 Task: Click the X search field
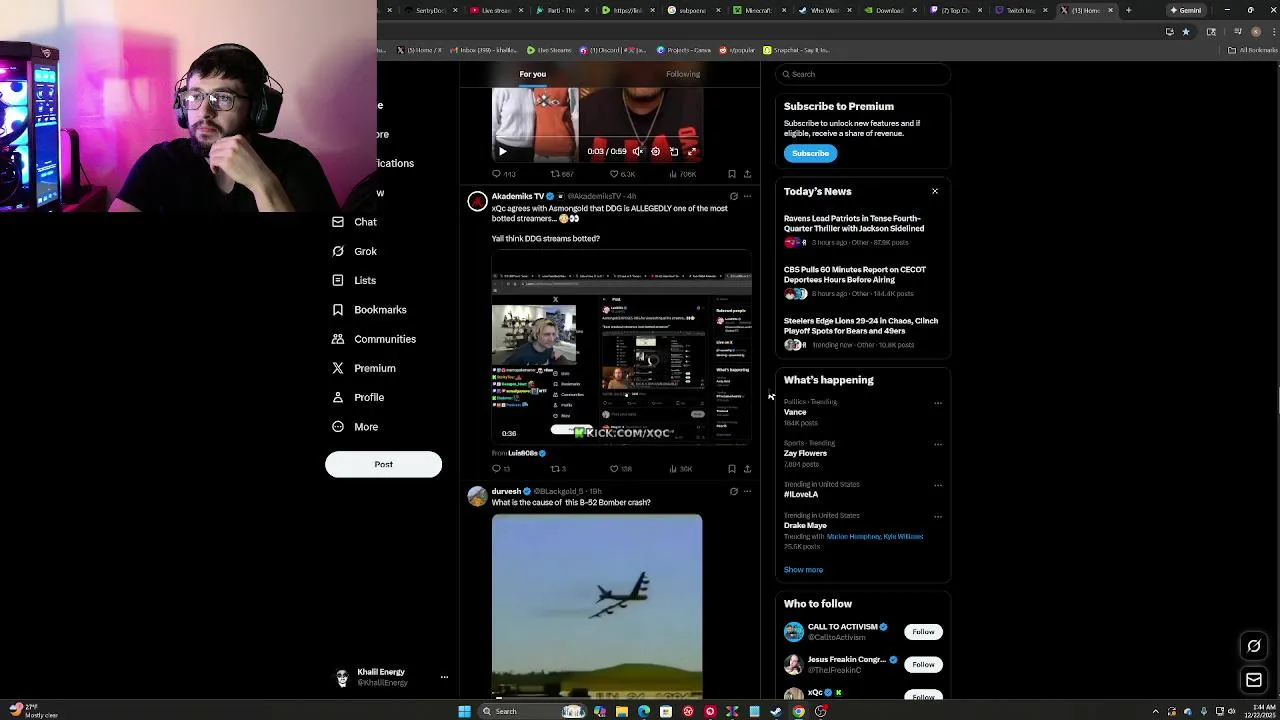(863, 74)
